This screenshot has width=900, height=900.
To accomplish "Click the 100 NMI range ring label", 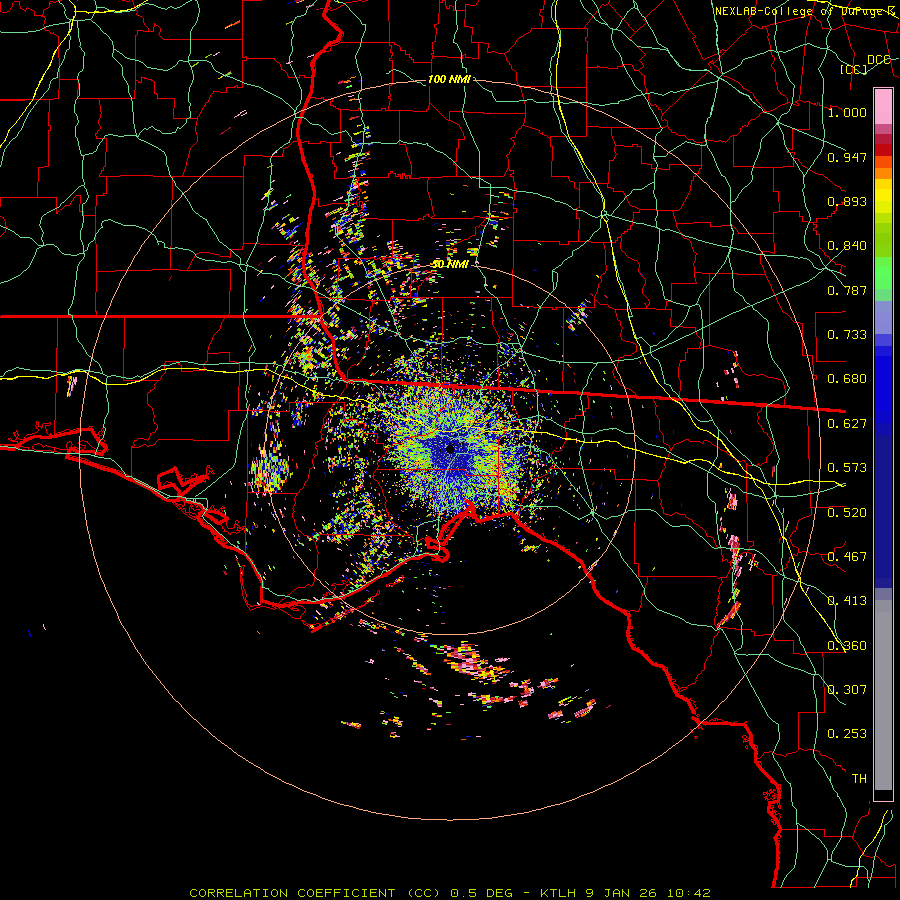I will tap(449, 79).
